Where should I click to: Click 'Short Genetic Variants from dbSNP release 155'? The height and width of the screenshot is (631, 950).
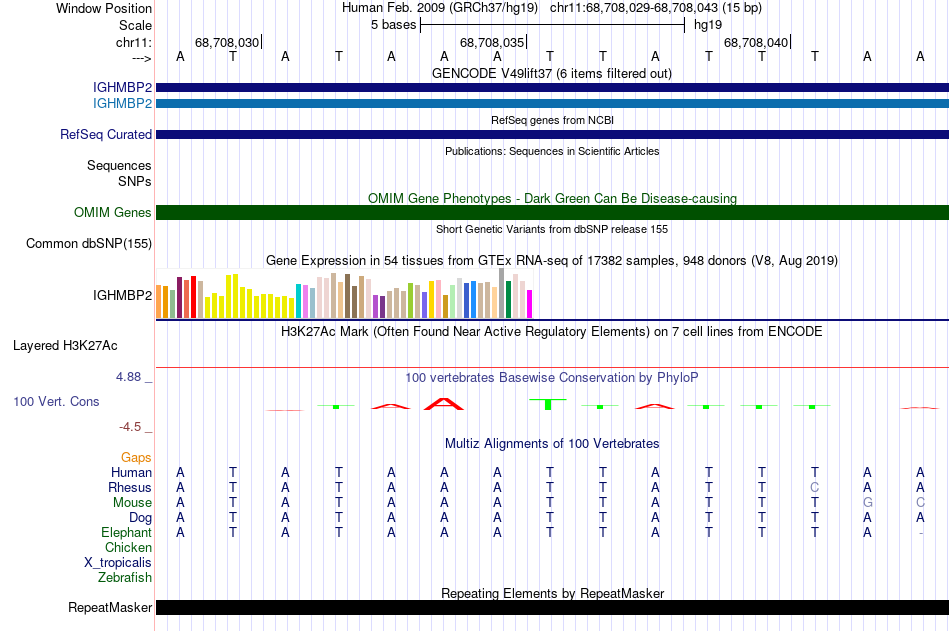click(x=552, y=229)
